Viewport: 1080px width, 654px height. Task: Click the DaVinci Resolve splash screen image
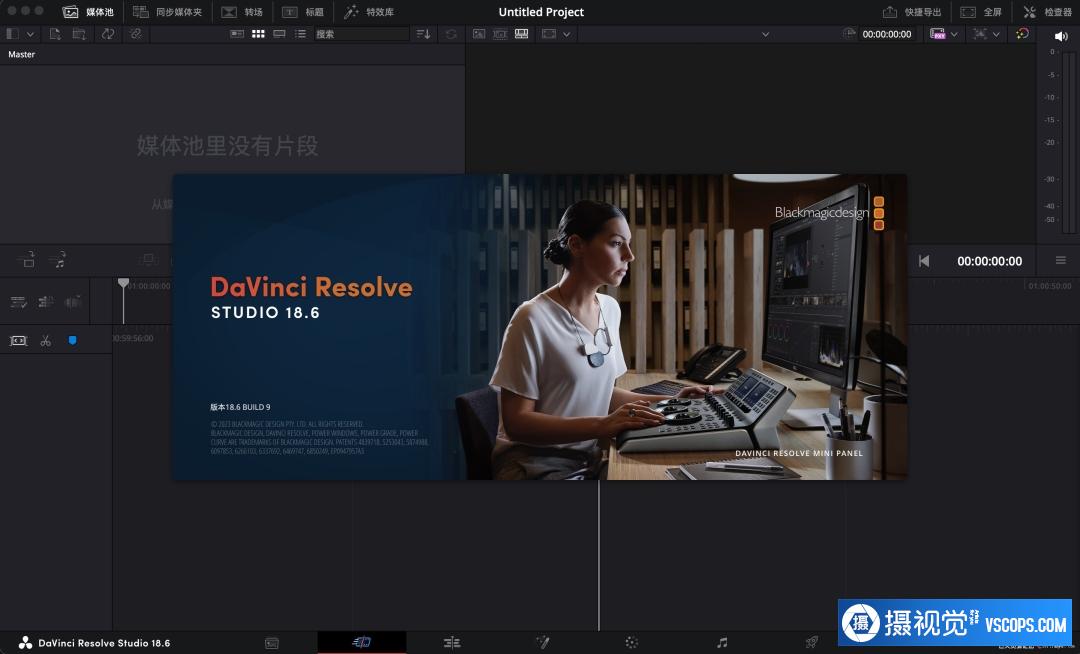click(539, 327)
